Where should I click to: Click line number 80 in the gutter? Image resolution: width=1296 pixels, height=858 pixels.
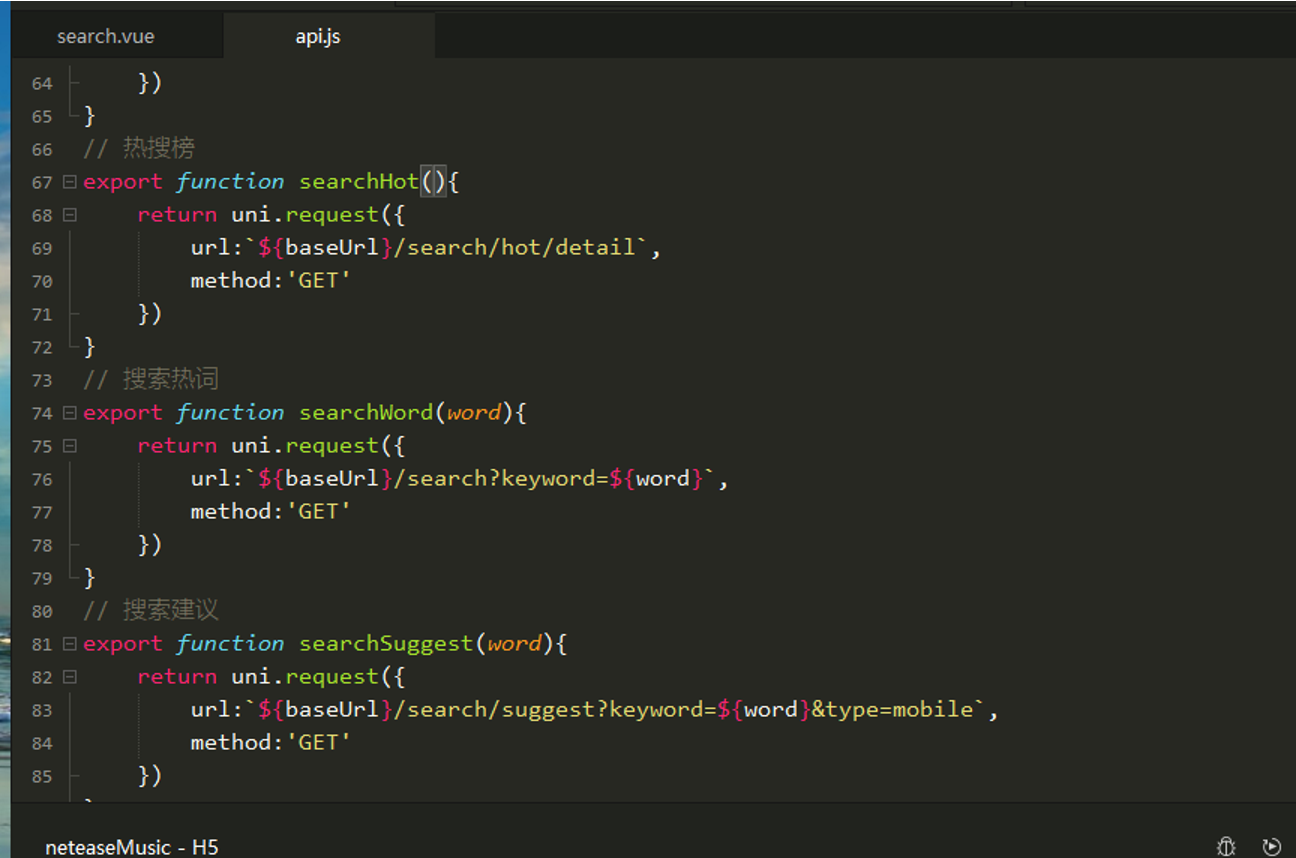42,612
